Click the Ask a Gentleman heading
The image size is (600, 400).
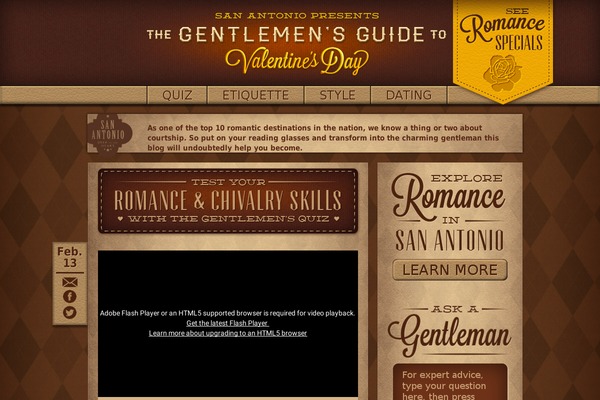pos(450,331)
